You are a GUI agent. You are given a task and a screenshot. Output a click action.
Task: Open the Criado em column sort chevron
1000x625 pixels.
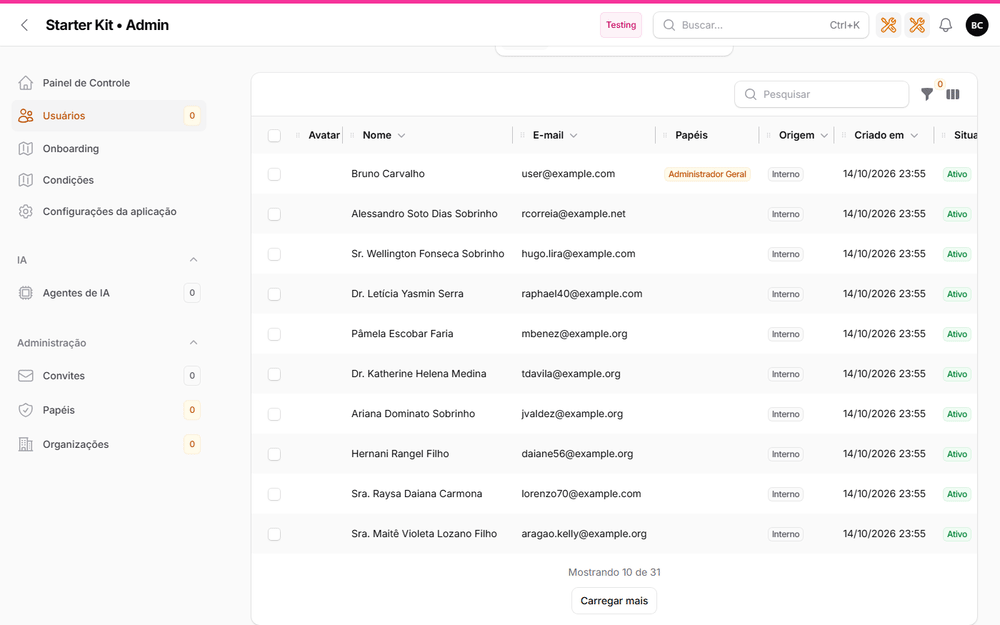(914, 135)
